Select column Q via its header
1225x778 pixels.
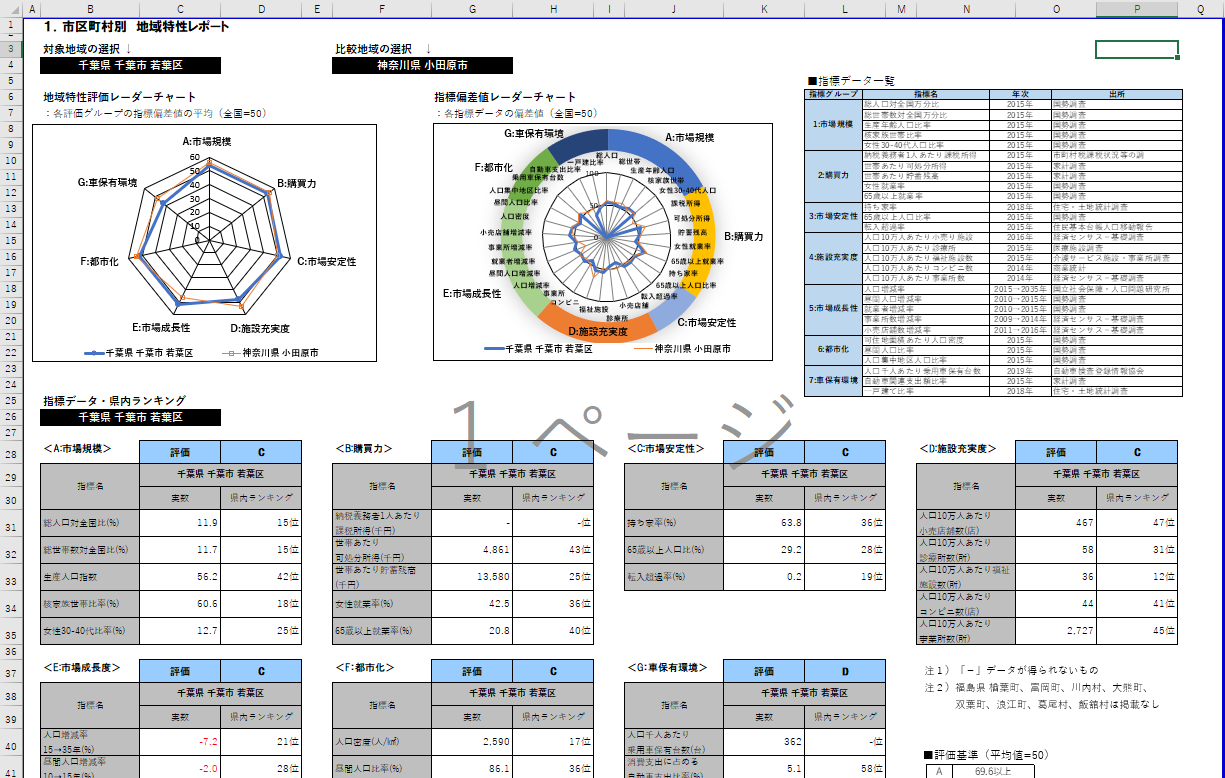point(1200,9)
